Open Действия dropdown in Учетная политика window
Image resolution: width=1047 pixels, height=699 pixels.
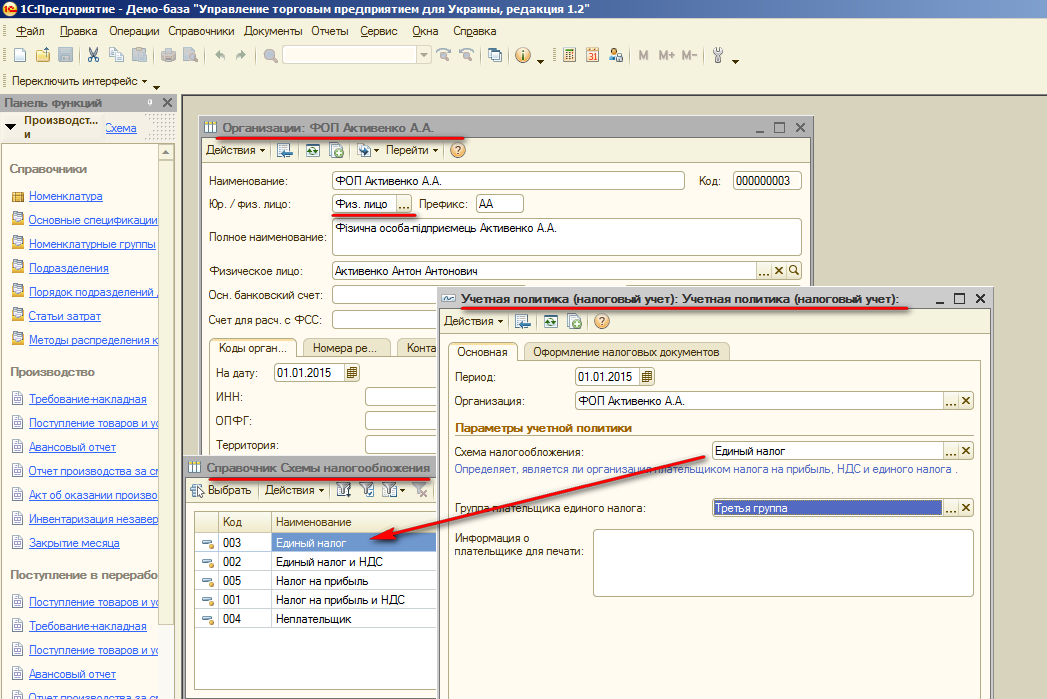coord(473,321)
